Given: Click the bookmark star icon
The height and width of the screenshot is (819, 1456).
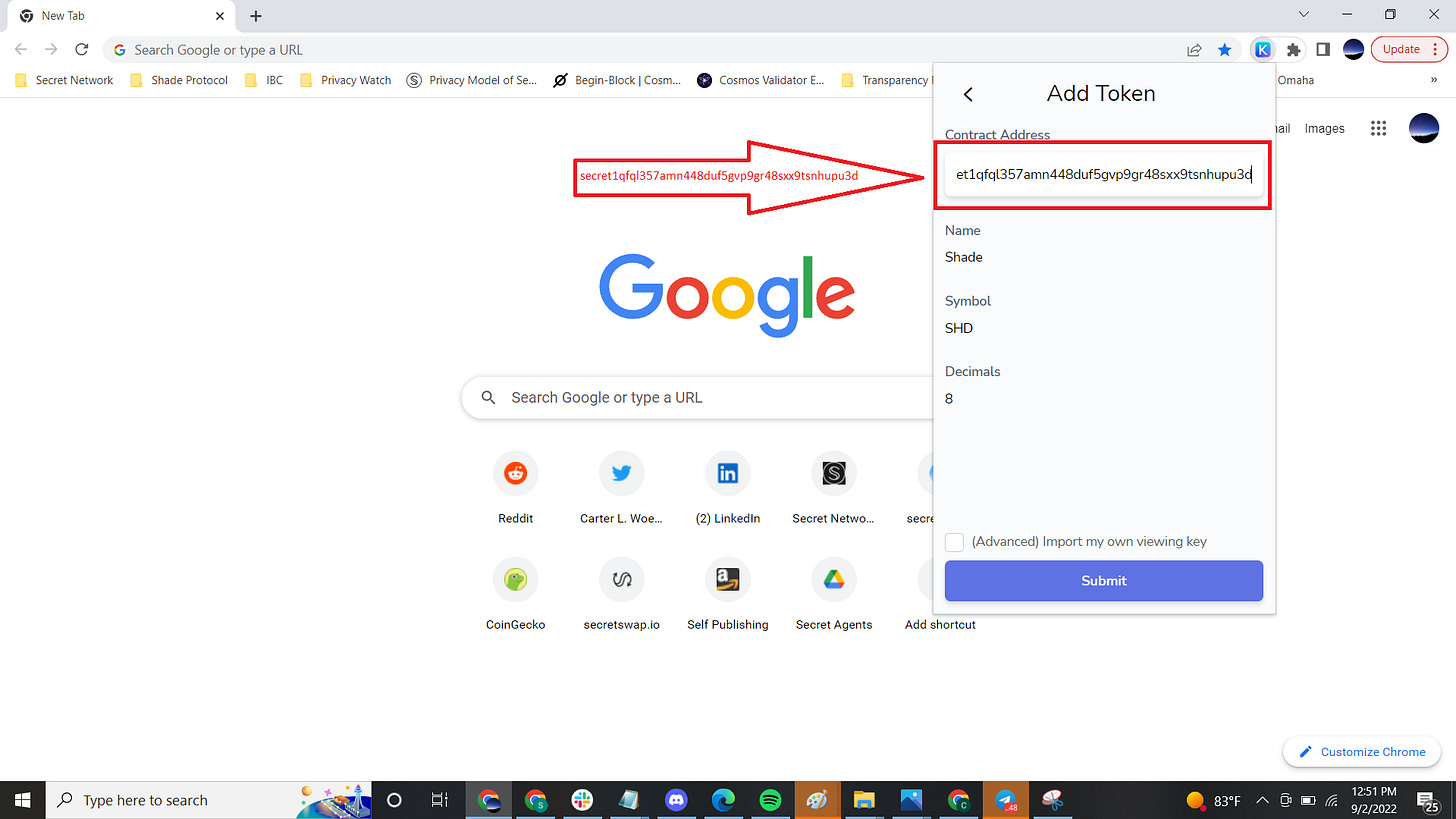Looking at the screenshot, I should click(1224, 49).
